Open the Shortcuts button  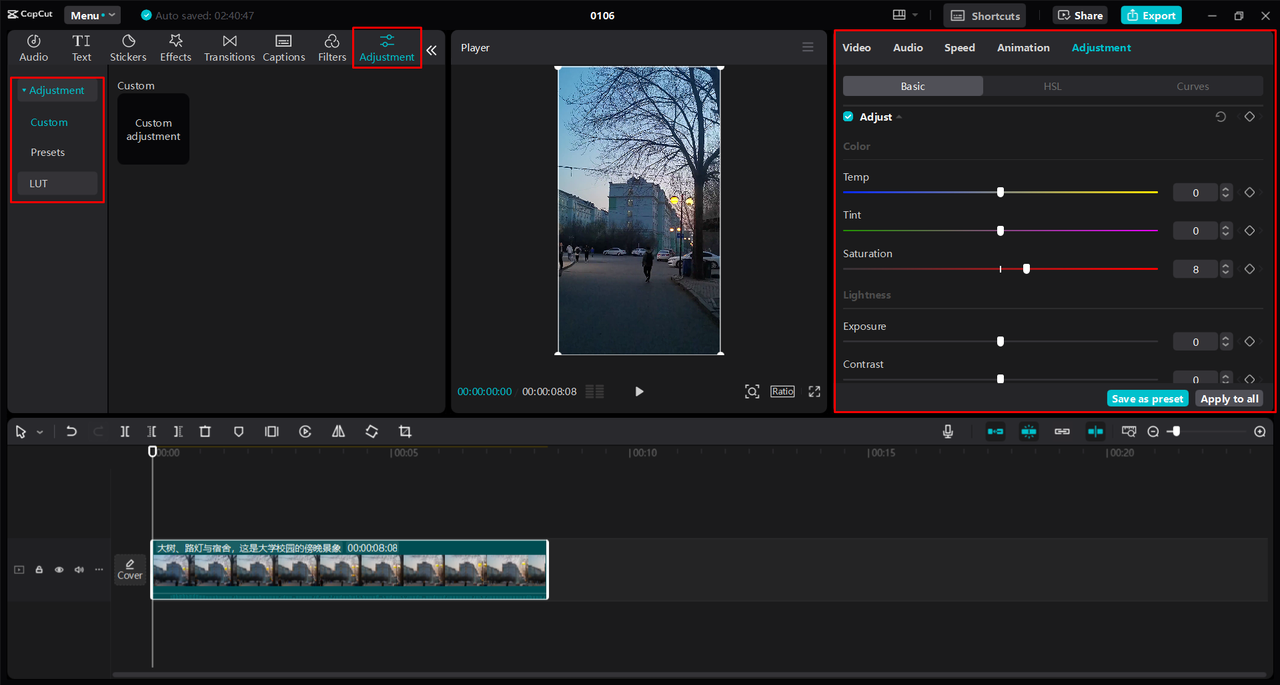tap(985, 15)
